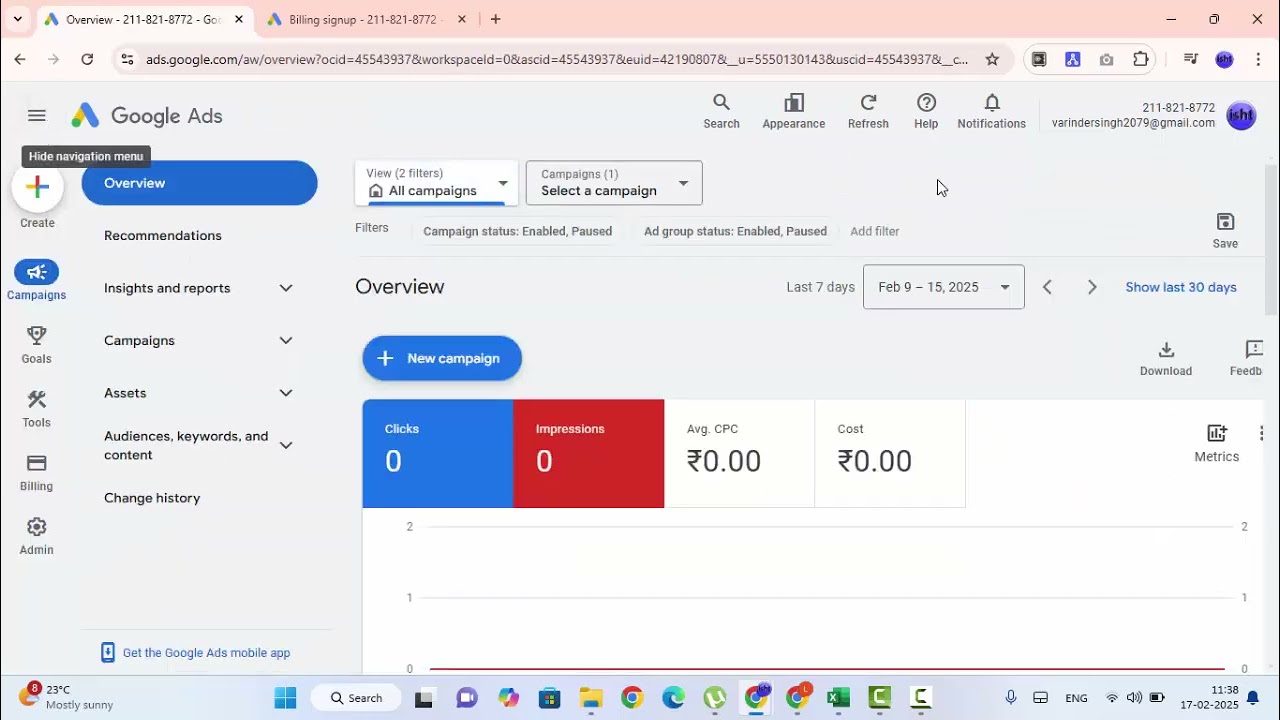The image size is (1280, 720).
Task: Open Excel from the taskbar
Action: coord(838,698)
